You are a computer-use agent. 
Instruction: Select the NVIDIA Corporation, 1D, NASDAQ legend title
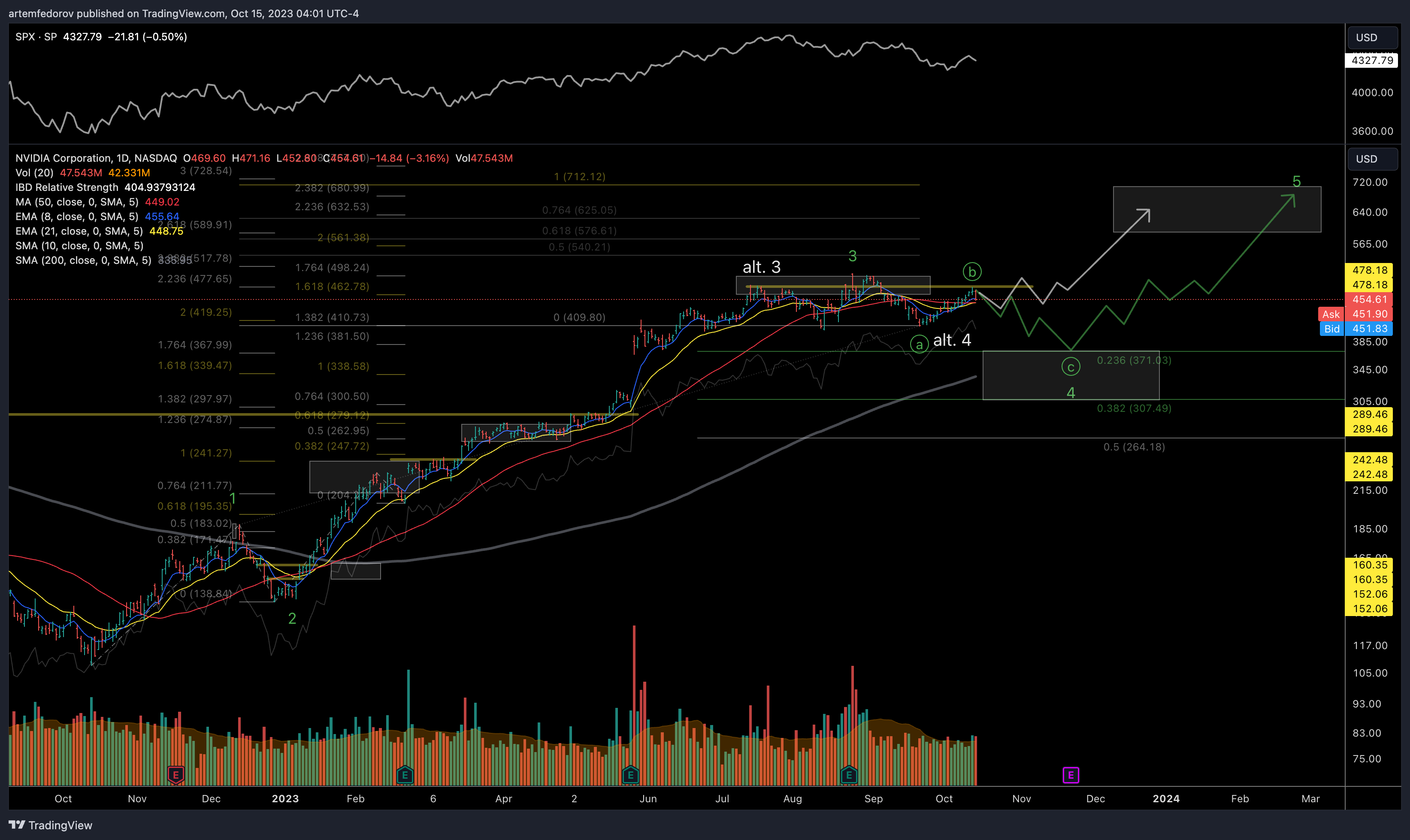point(96,158)
